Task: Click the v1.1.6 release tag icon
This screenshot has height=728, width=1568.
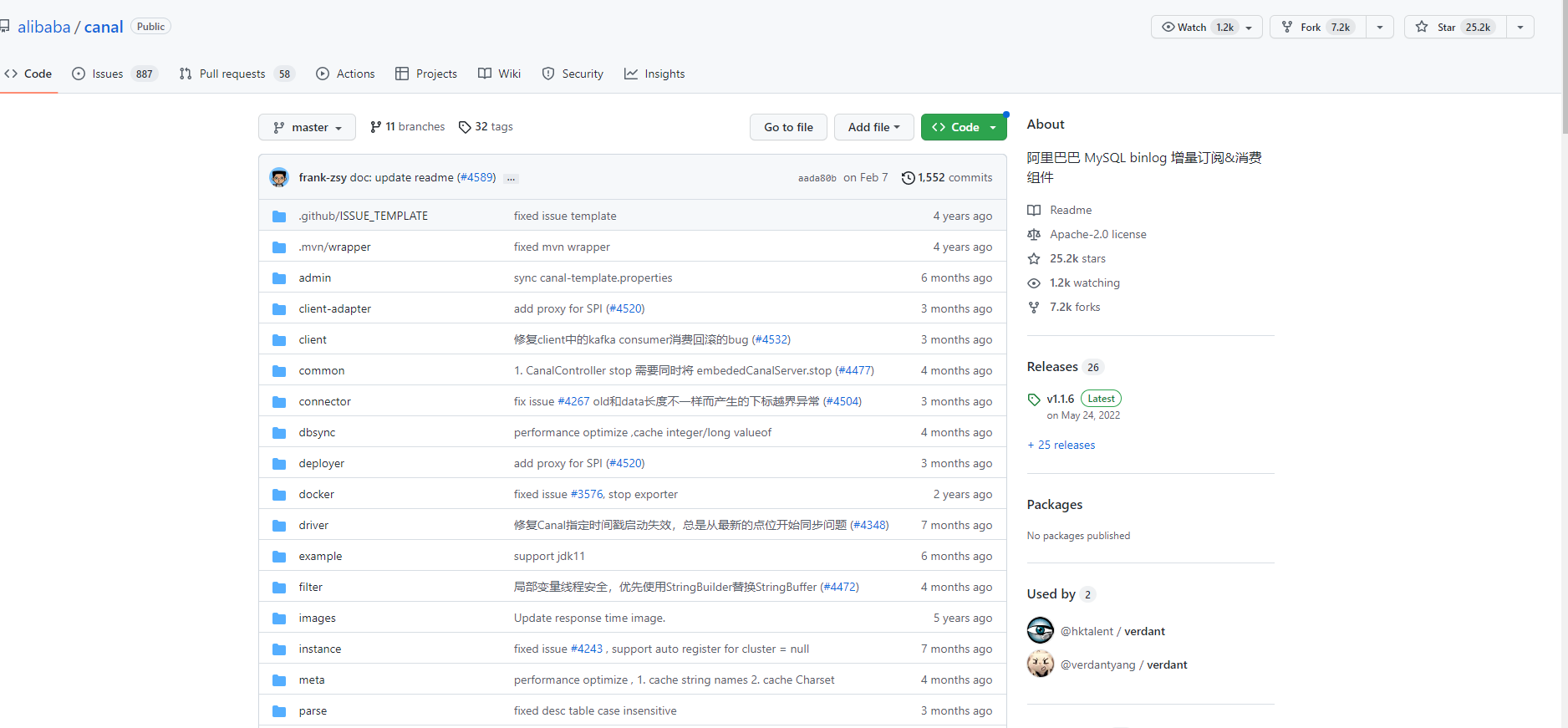Action: click(1034, 400)
